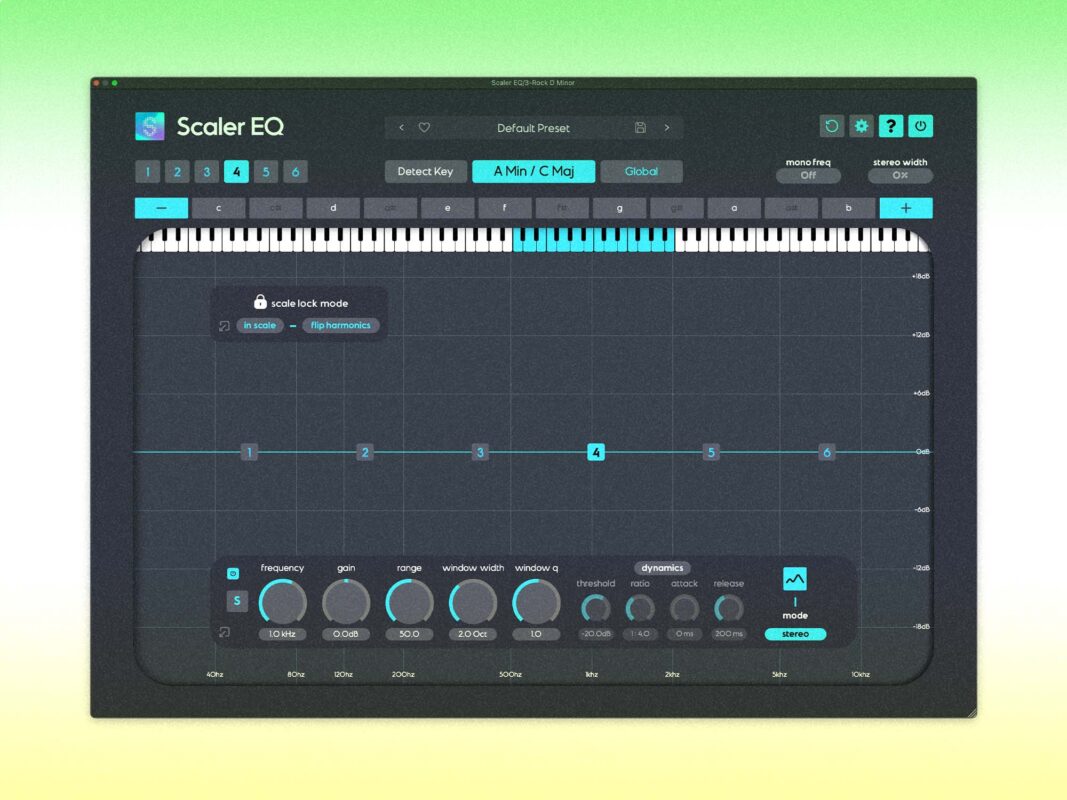Open settings via the gear icon
The height and width of the screenshot is (800, 1067).
[861, 126]
